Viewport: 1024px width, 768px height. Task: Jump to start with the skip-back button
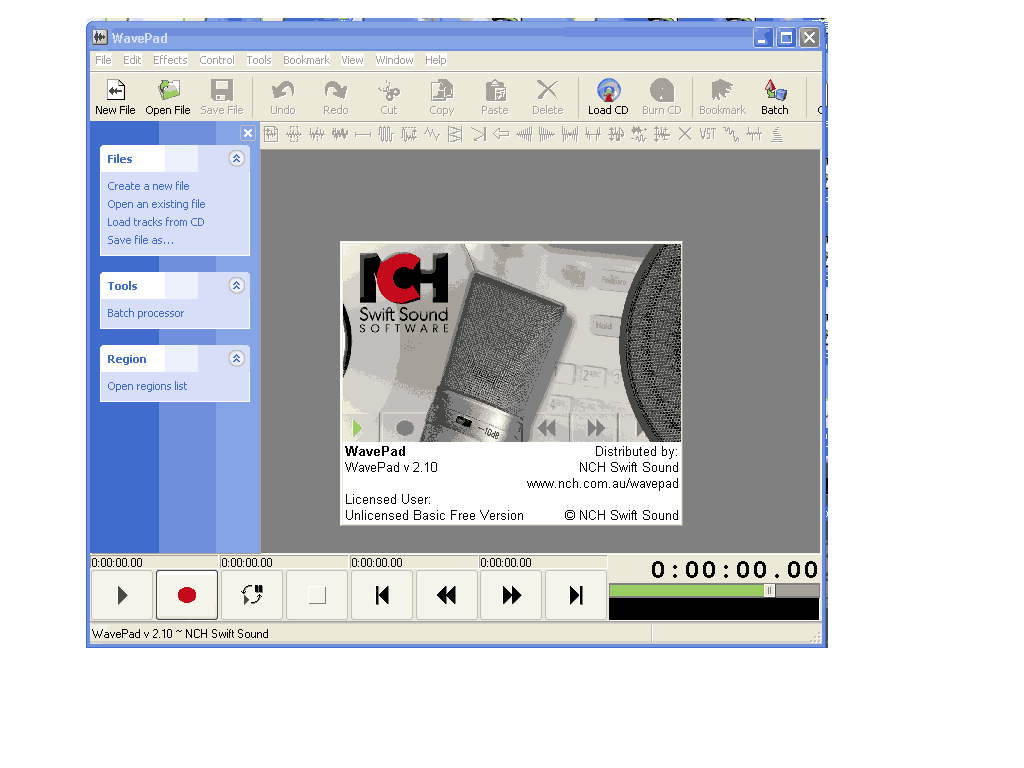[382, 595]
